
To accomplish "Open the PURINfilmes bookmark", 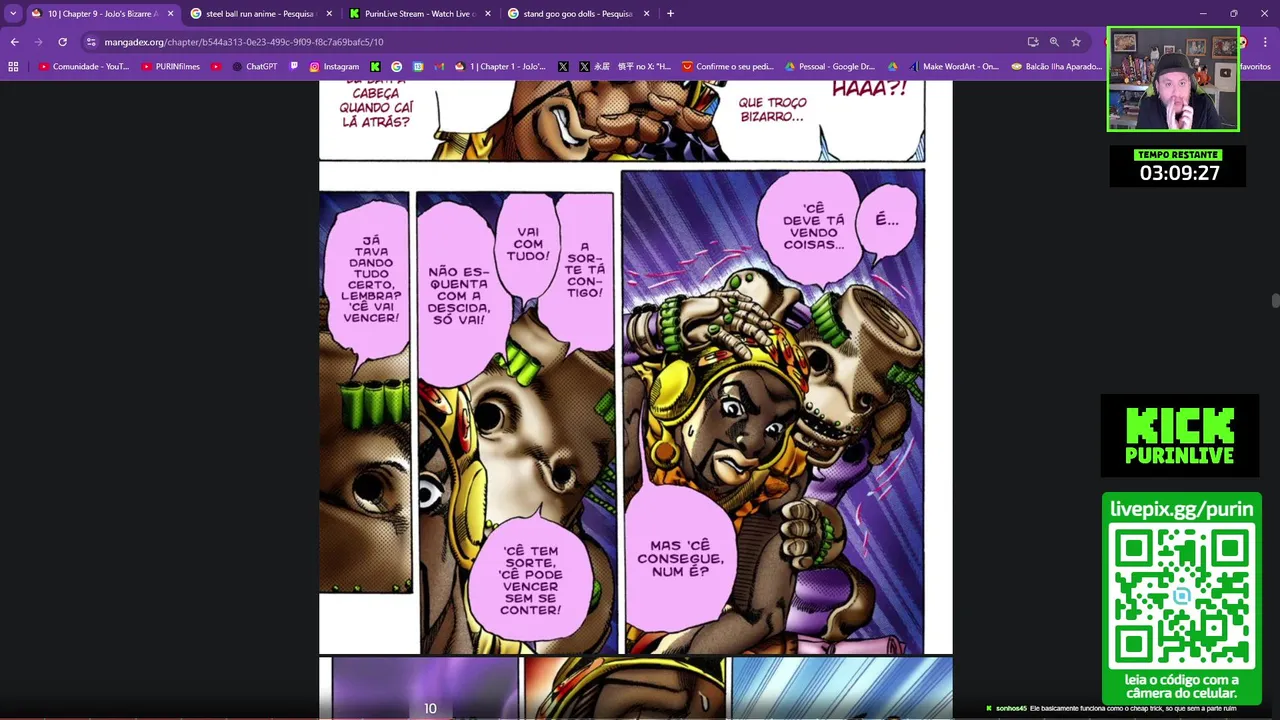I will 171,67.
